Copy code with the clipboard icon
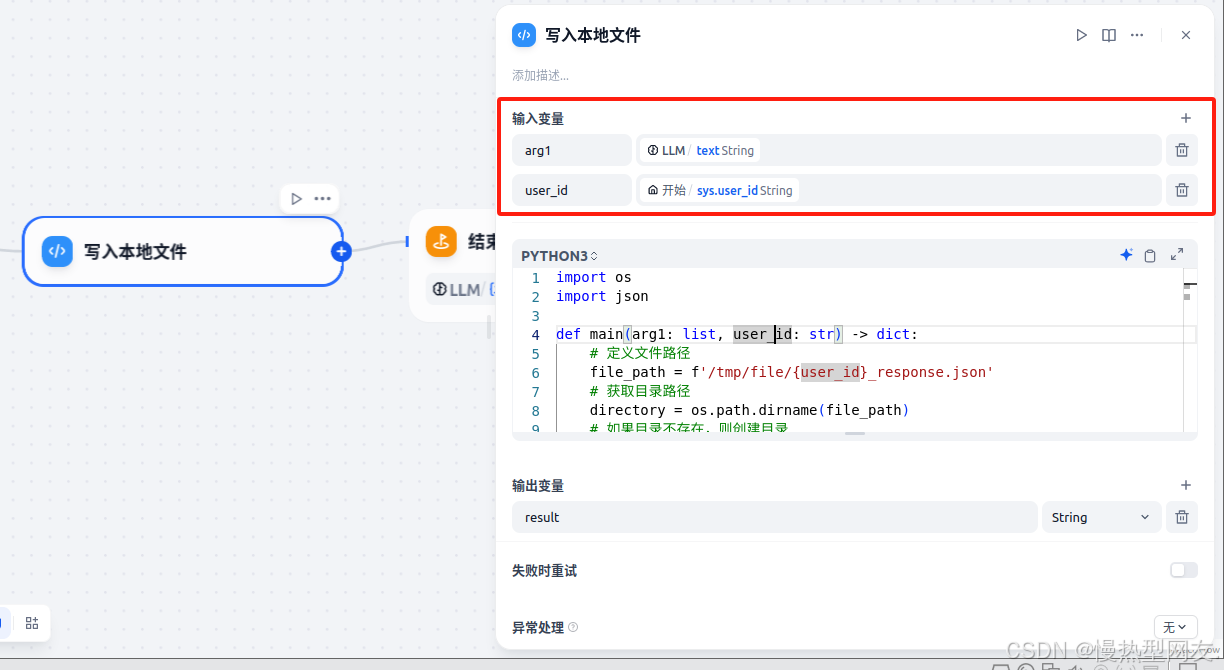1224x670 pixels. point(1150,255)
